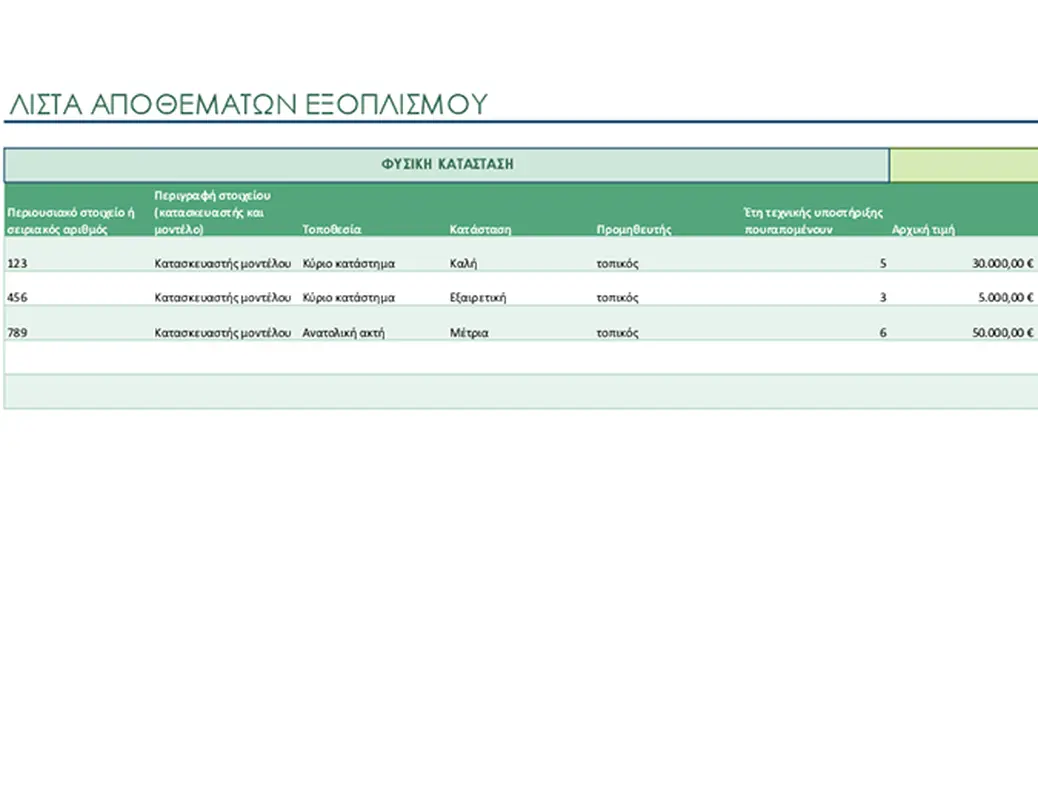Click the light green section header cell
The height and width of the screenshot is (800, 1038).
[x=963, y=166]
